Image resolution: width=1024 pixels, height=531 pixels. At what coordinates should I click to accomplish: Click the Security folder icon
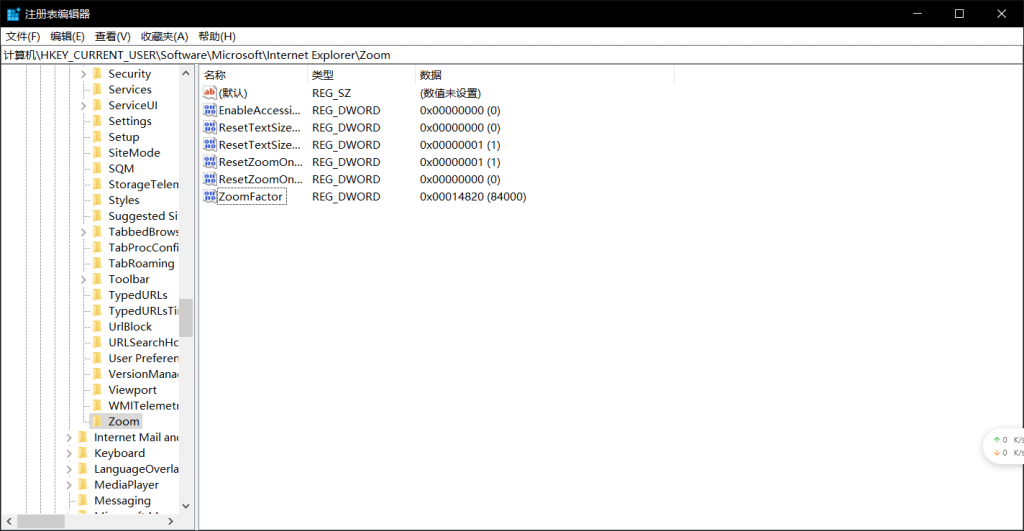pyautogui.click(x=98, y=74)
